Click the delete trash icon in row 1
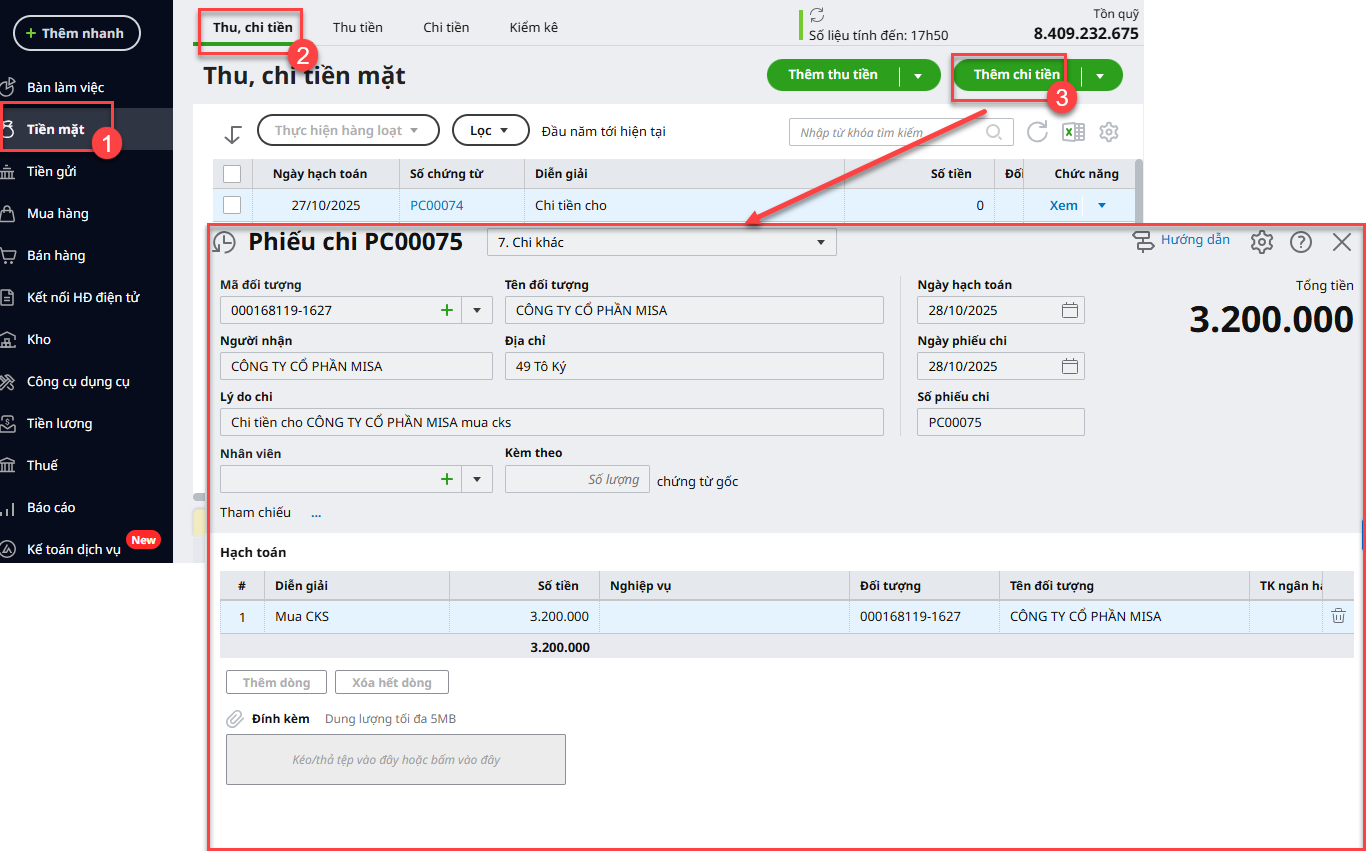 (x=1338, y=616)
